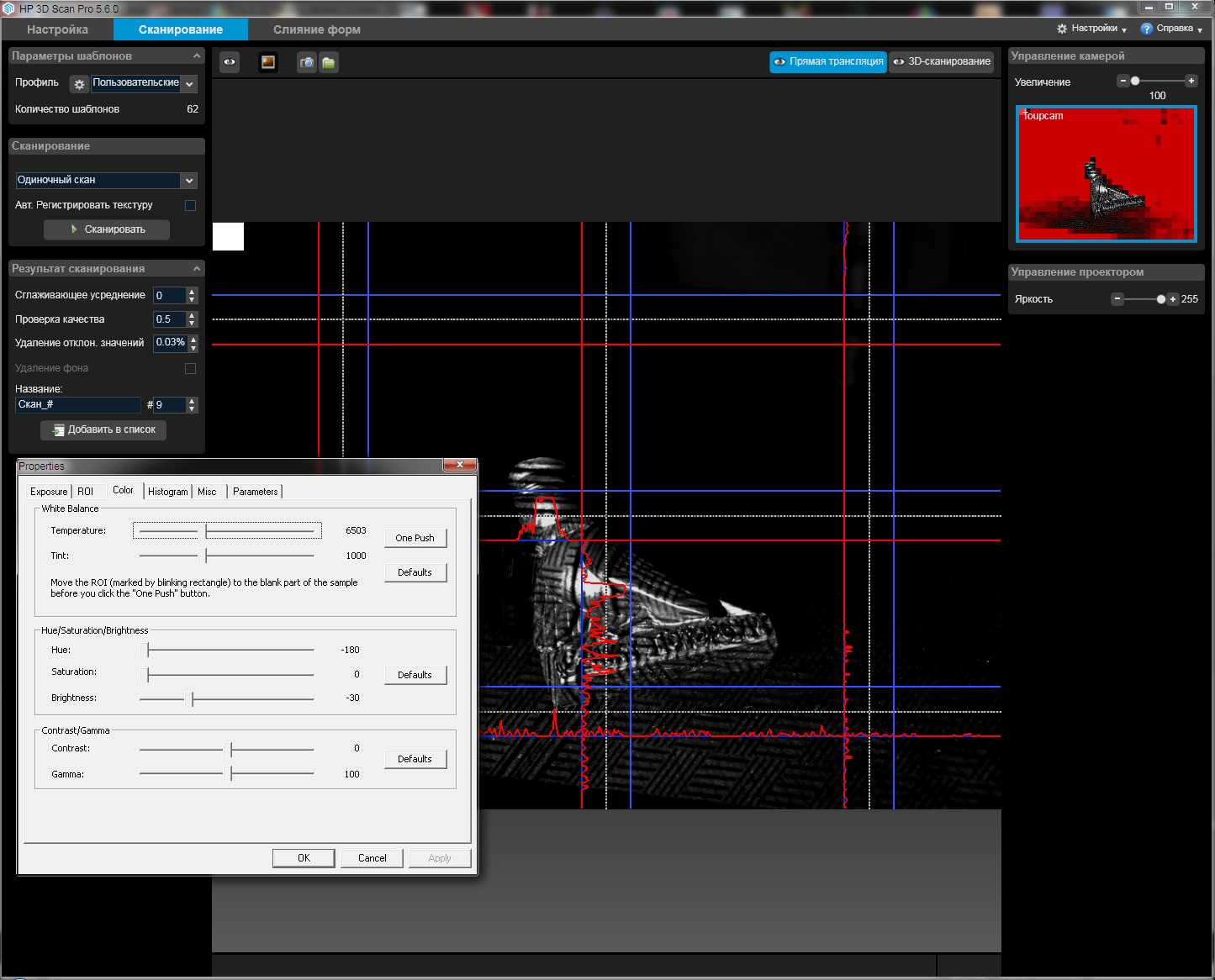Click the One Push white balance button
This screenshot has height=980, width=1215.
point(415,538)
